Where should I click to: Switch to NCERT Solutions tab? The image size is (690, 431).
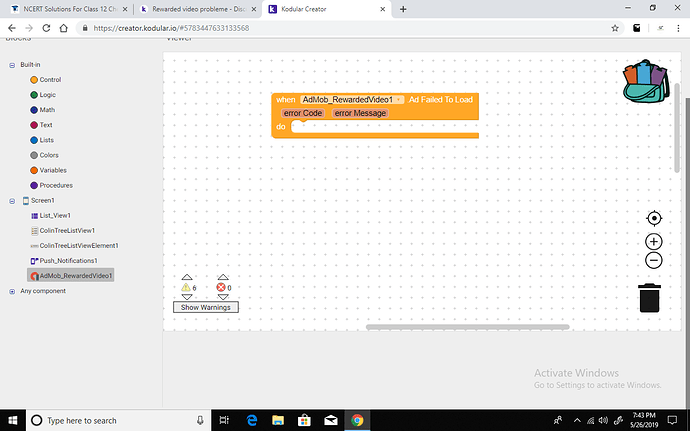[x=70, y=9]
